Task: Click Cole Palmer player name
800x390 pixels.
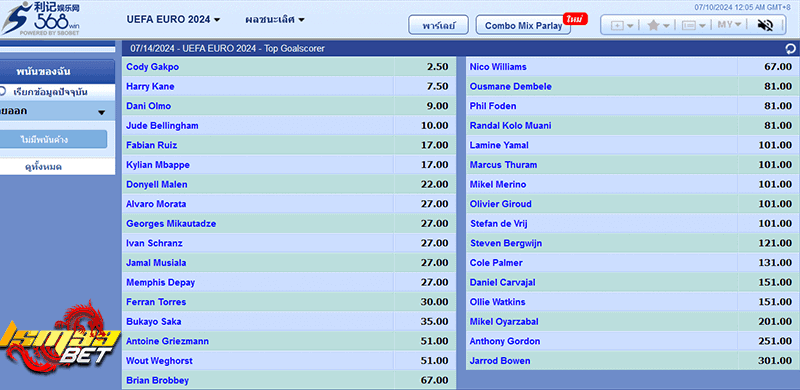Action: click(x=496, y=263)
